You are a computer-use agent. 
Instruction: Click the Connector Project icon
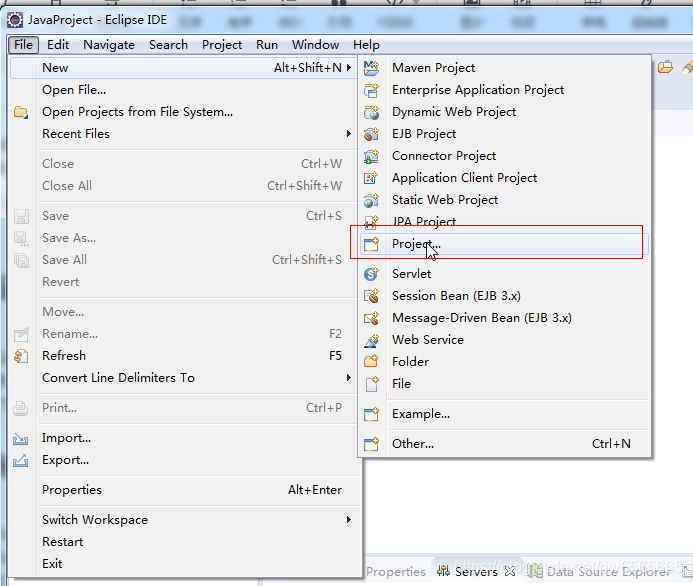click(x=371, y=156)
